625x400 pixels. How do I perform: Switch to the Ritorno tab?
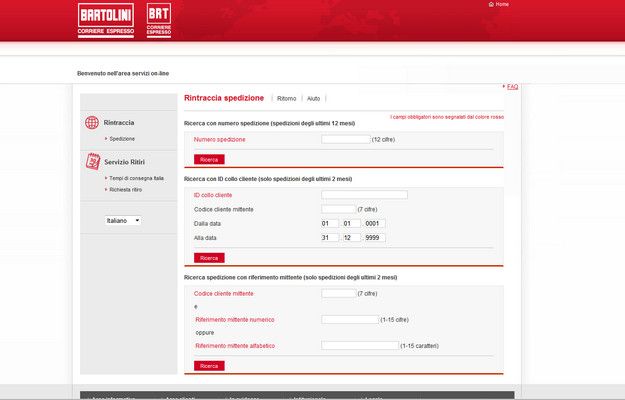286,99
